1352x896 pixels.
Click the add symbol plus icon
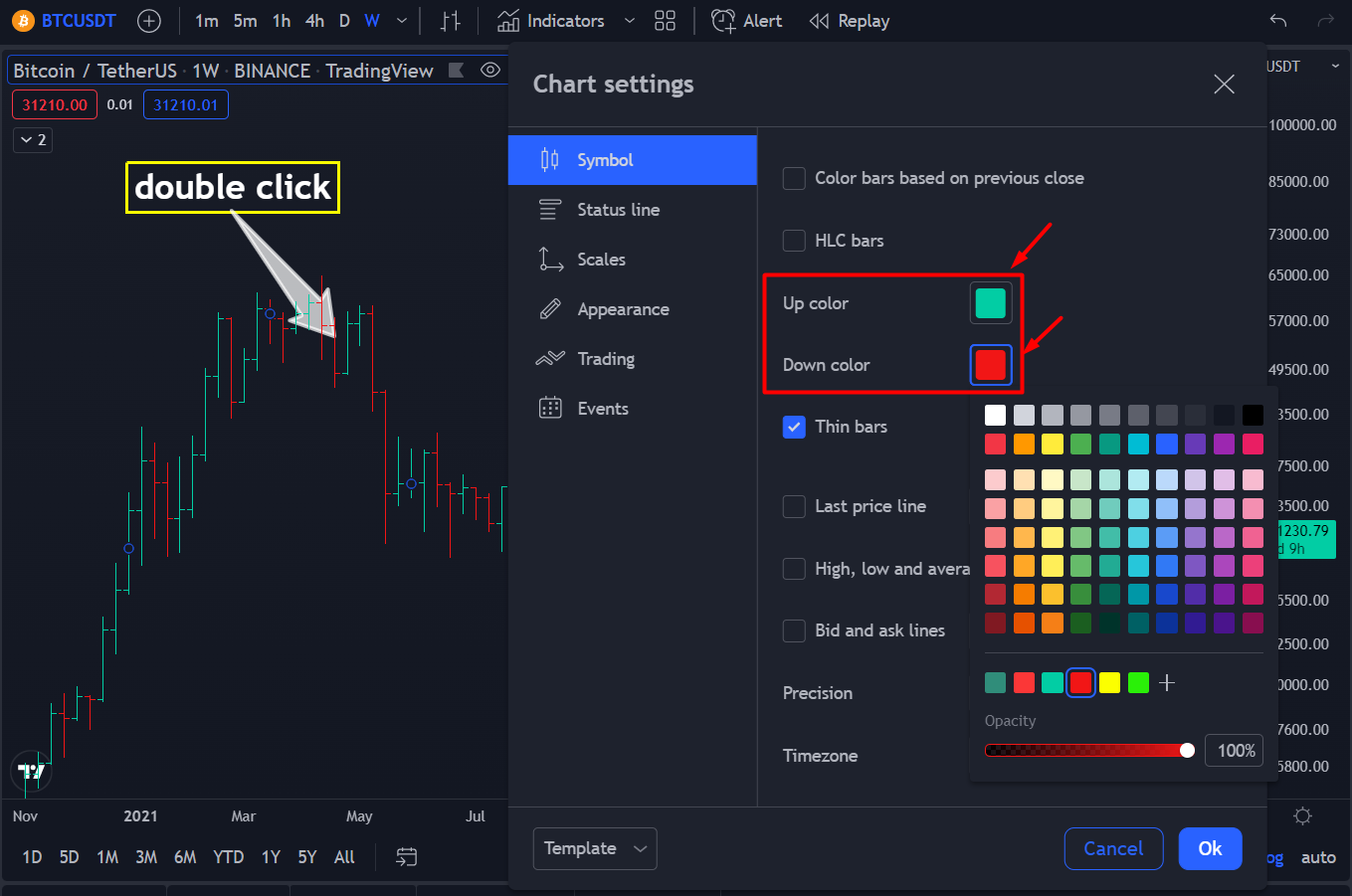pyautogui.click(x=149, y=20)
